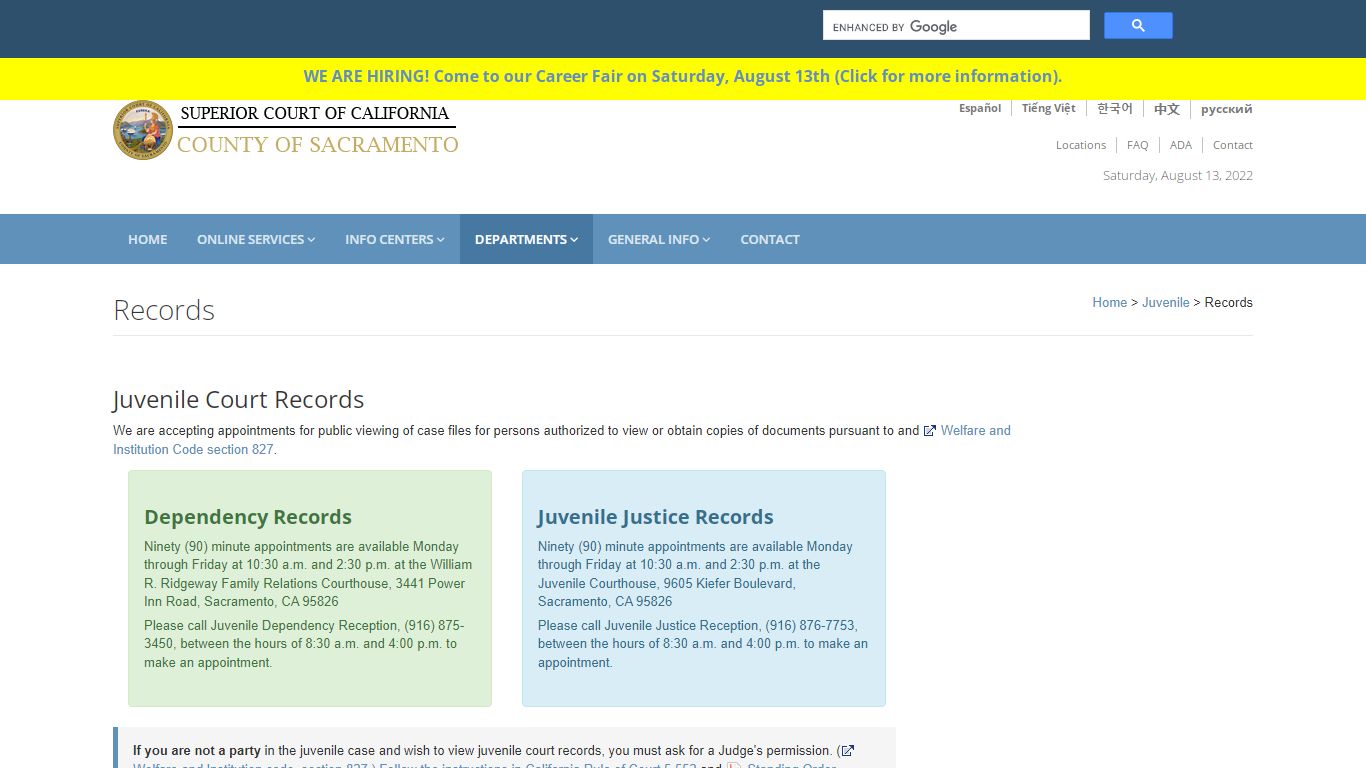This screenshot has width=1366, height=768.
Task: Click the Juvenile Court Records heading
Action: pyautogui.click(x=238, y=399)
